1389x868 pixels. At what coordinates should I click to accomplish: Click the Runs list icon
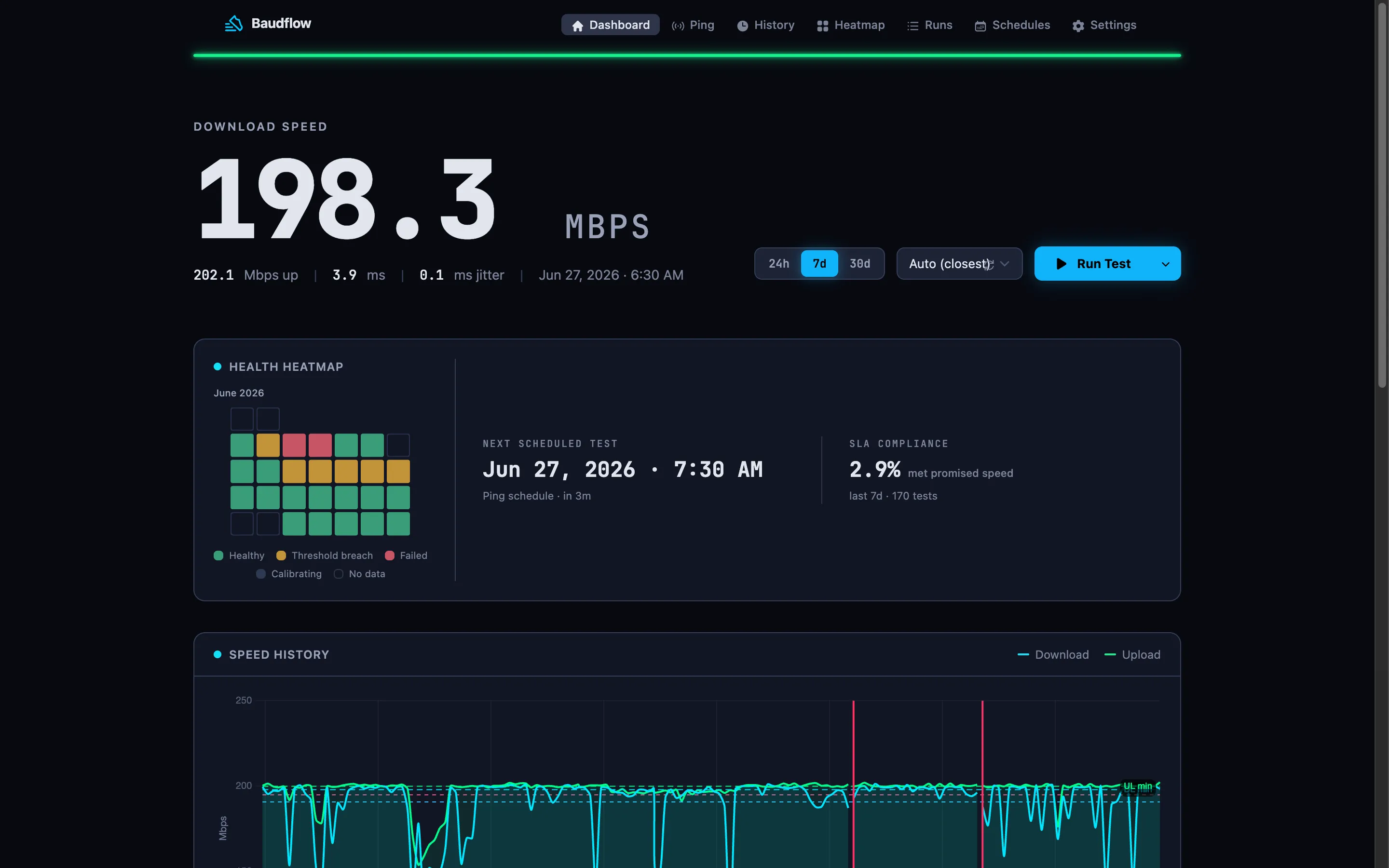tap(912, 26)
